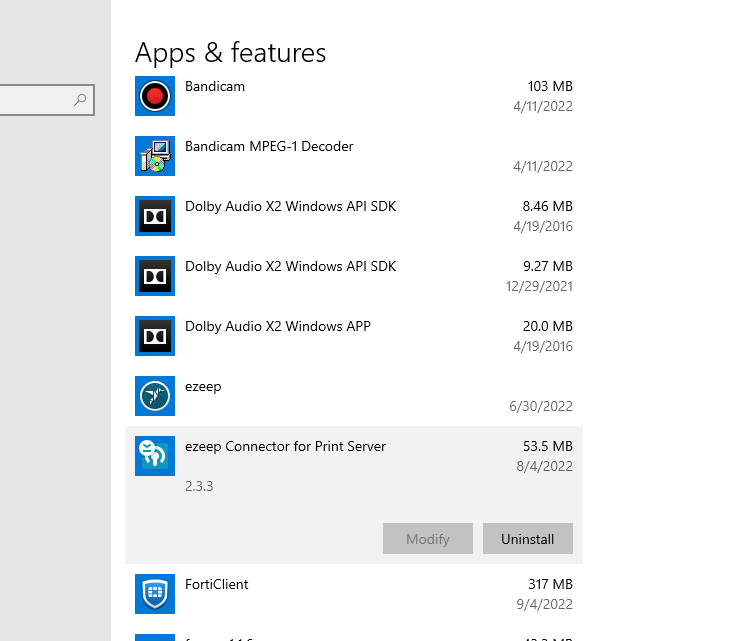Click the Apps & features heading
754x641 pixels.
click(230, 52)
